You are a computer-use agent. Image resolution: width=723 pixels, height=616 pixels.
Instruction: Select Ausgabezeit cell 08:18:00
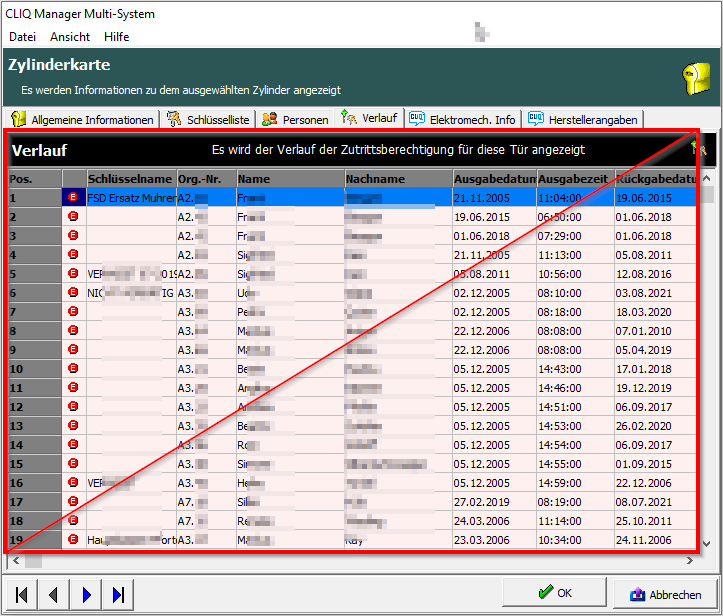pos(575,312)
